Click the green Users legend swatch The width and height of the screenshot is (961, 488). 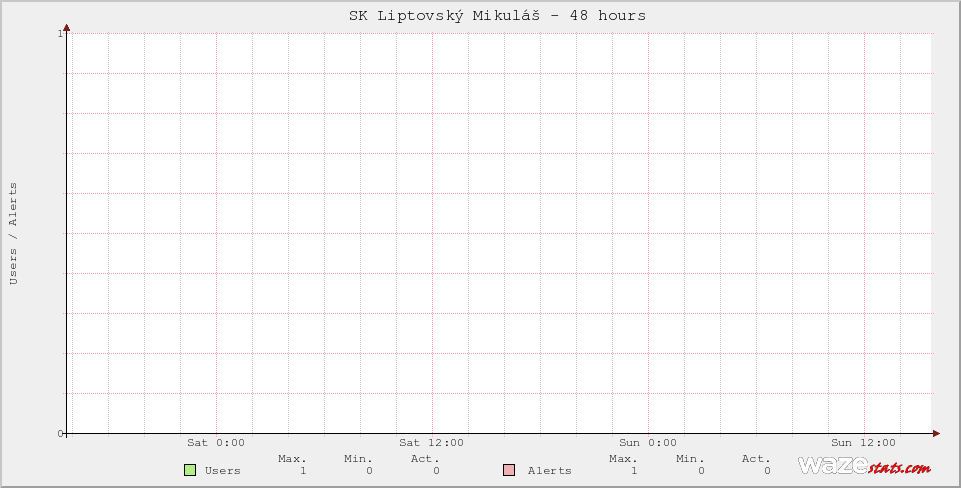coord(190,470)
